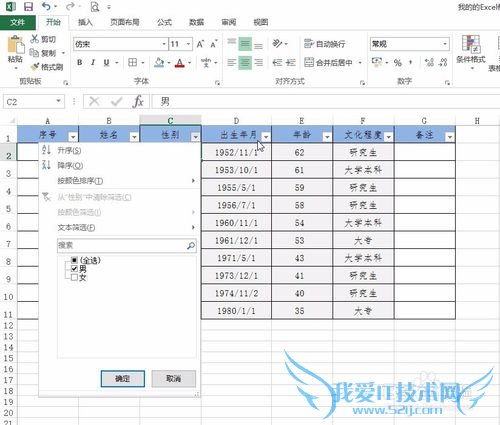Click the increase decimal icon

click(x=429, y=62)
